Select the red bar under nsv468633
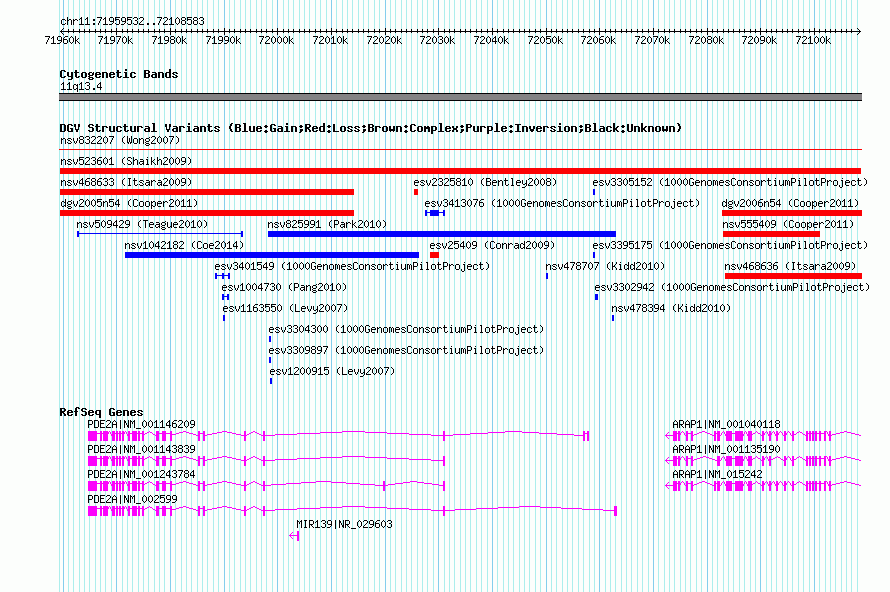This screenshot has height=592, width=890. point(207,192)
